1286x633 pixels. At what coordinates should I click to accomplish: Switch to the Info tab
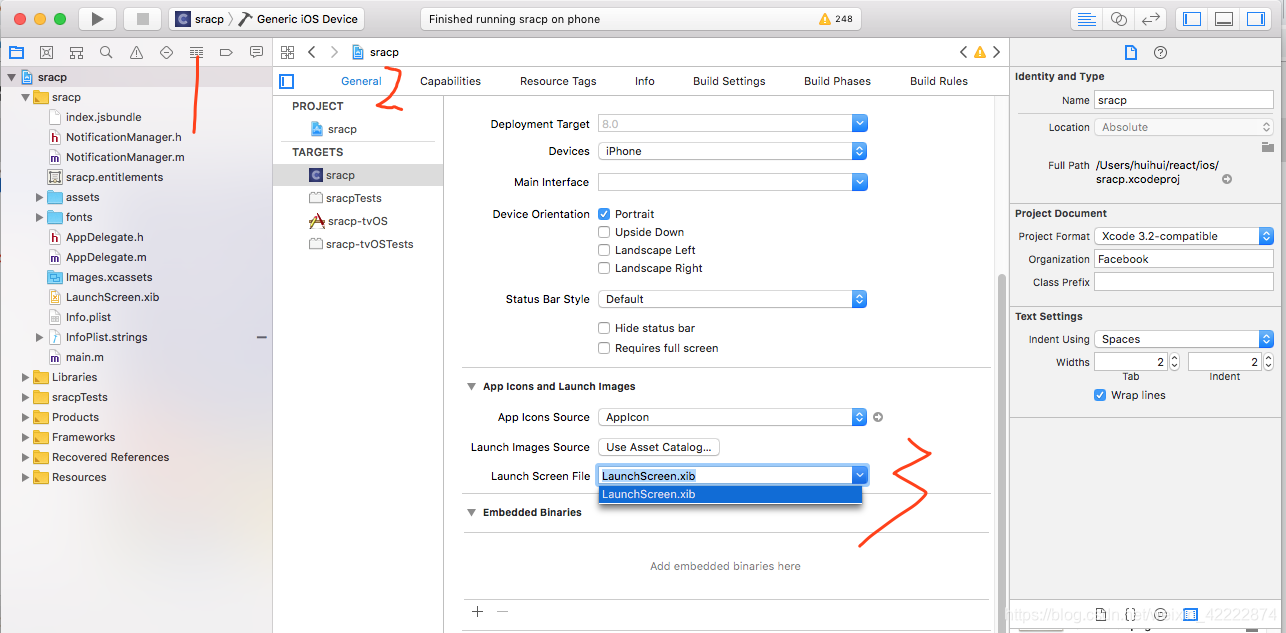(645, 81)
